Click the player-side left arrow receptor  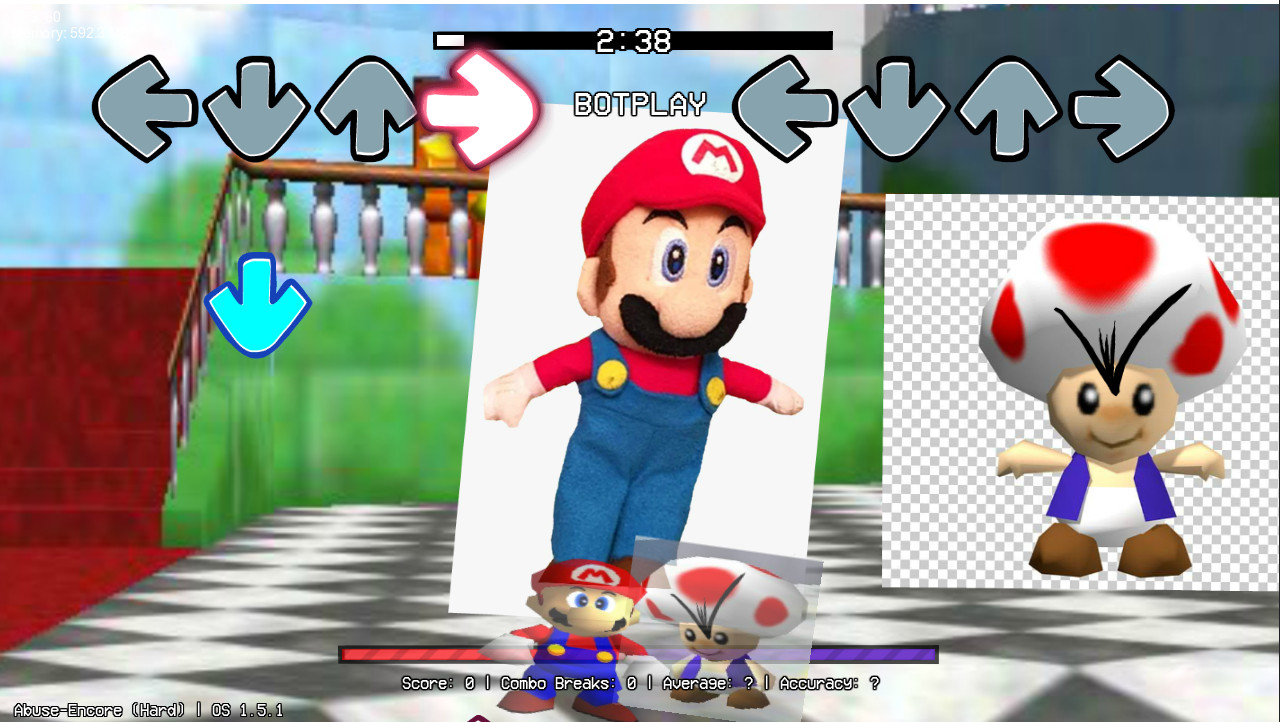coord(143,108)
